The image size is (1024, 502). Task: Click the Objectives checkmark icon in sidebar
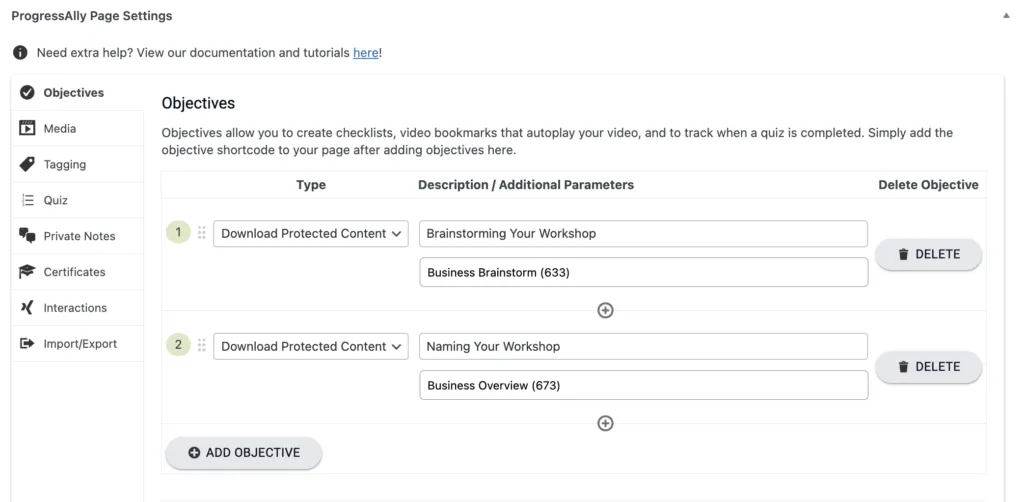27,93
